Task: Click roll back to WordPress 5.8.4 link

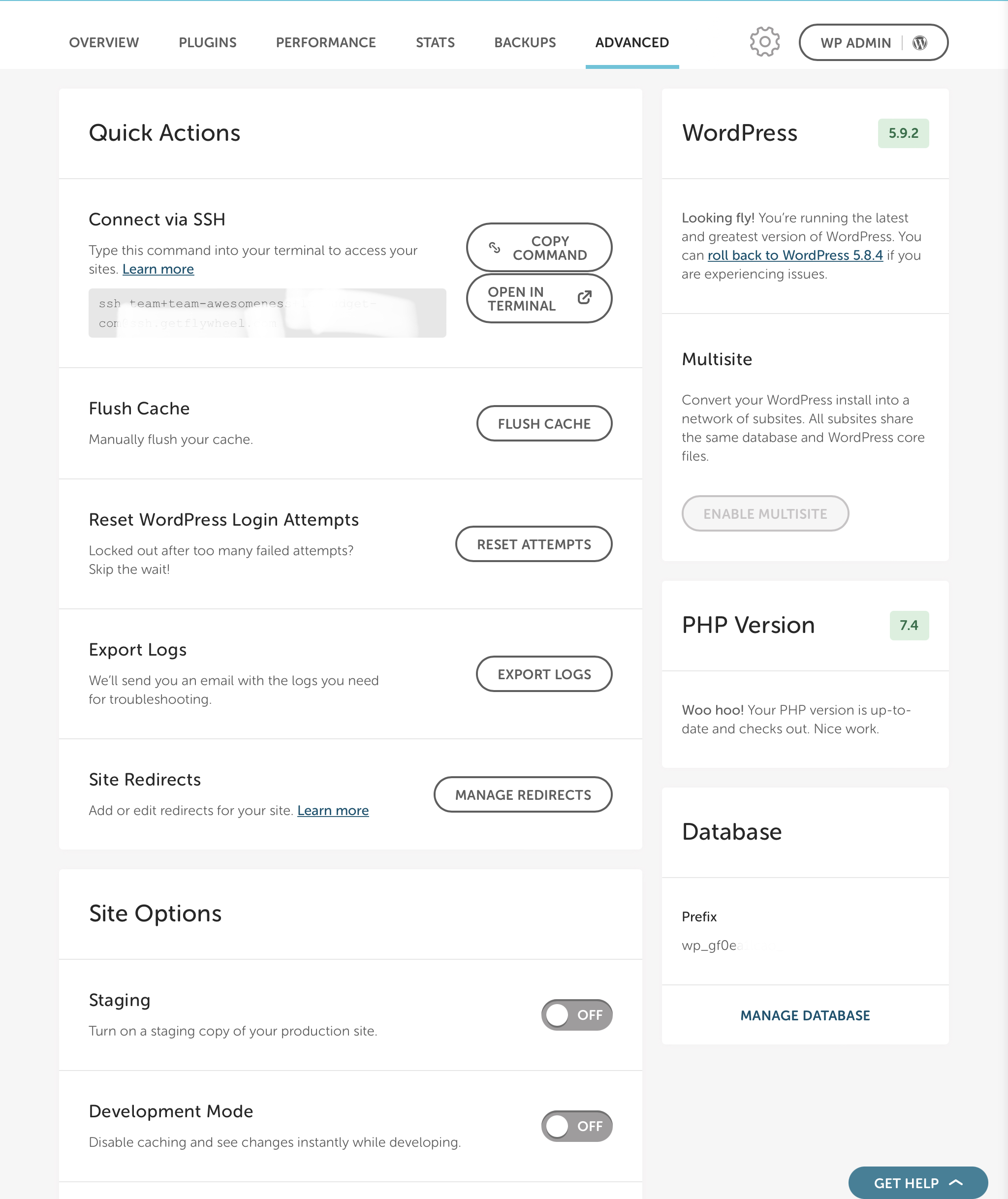Action: point(795,255)
